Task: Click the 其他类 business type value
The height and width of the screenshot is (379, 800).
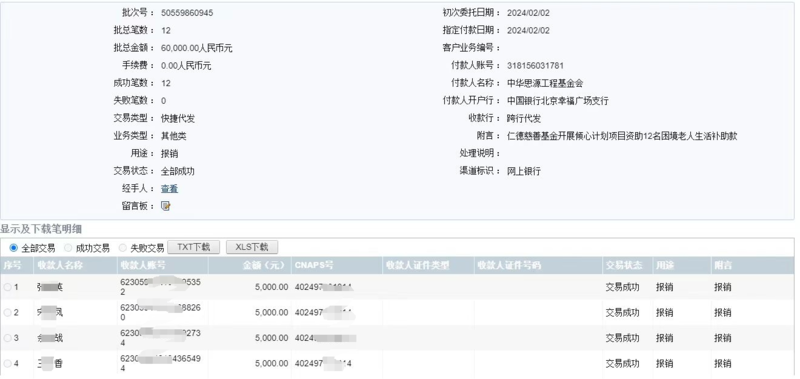Action: tap(174, 136)
